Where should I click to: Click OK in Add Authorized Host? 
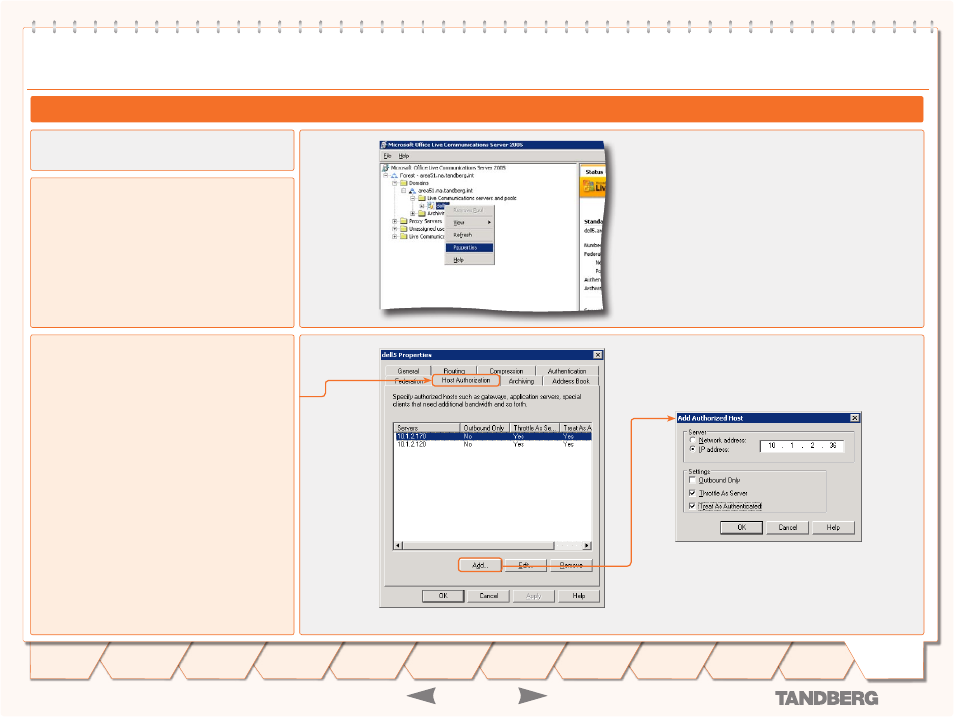tap(742, 528)
